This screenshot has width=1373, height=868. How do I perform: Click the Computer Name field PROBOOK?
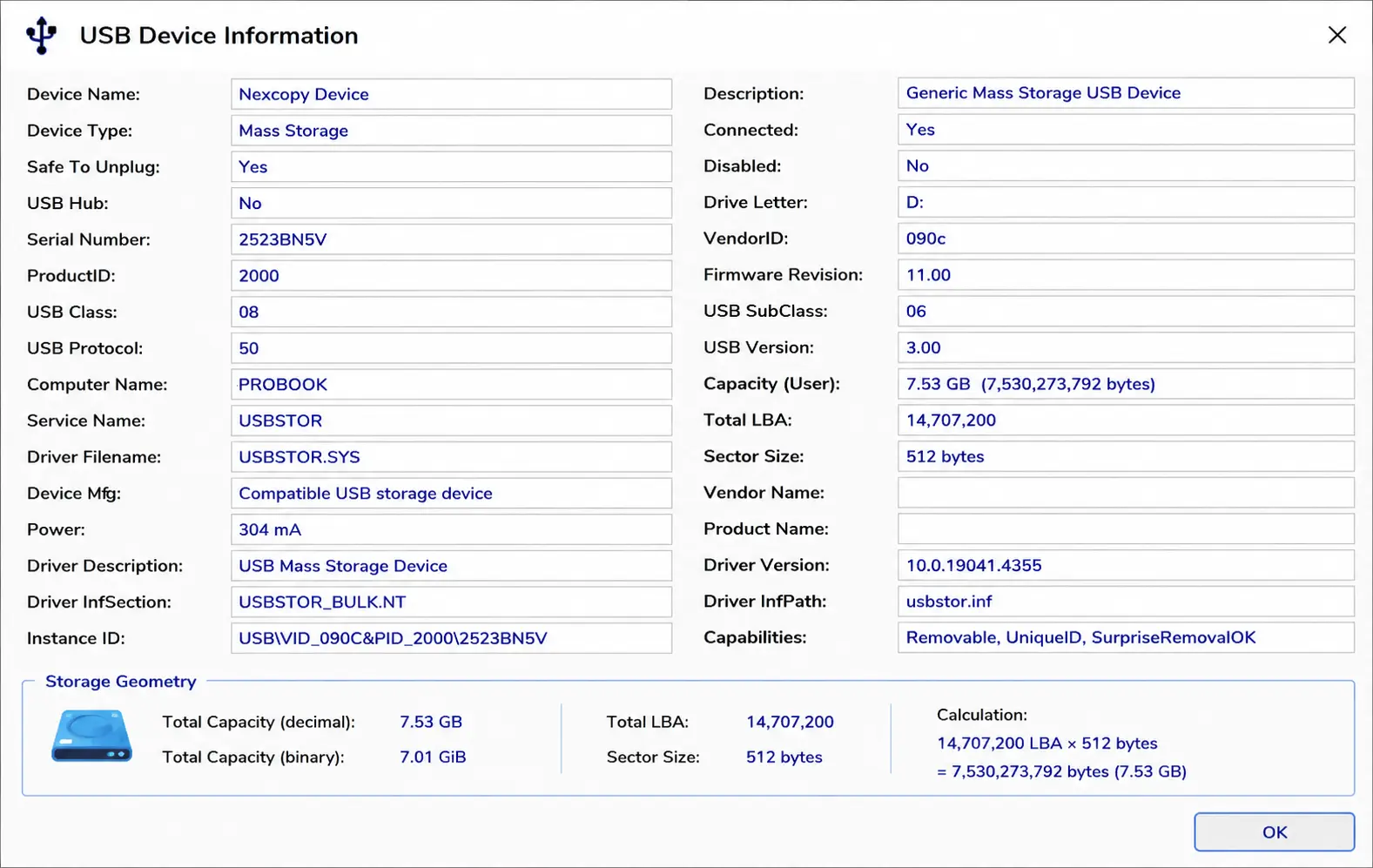tap(451, 384)
